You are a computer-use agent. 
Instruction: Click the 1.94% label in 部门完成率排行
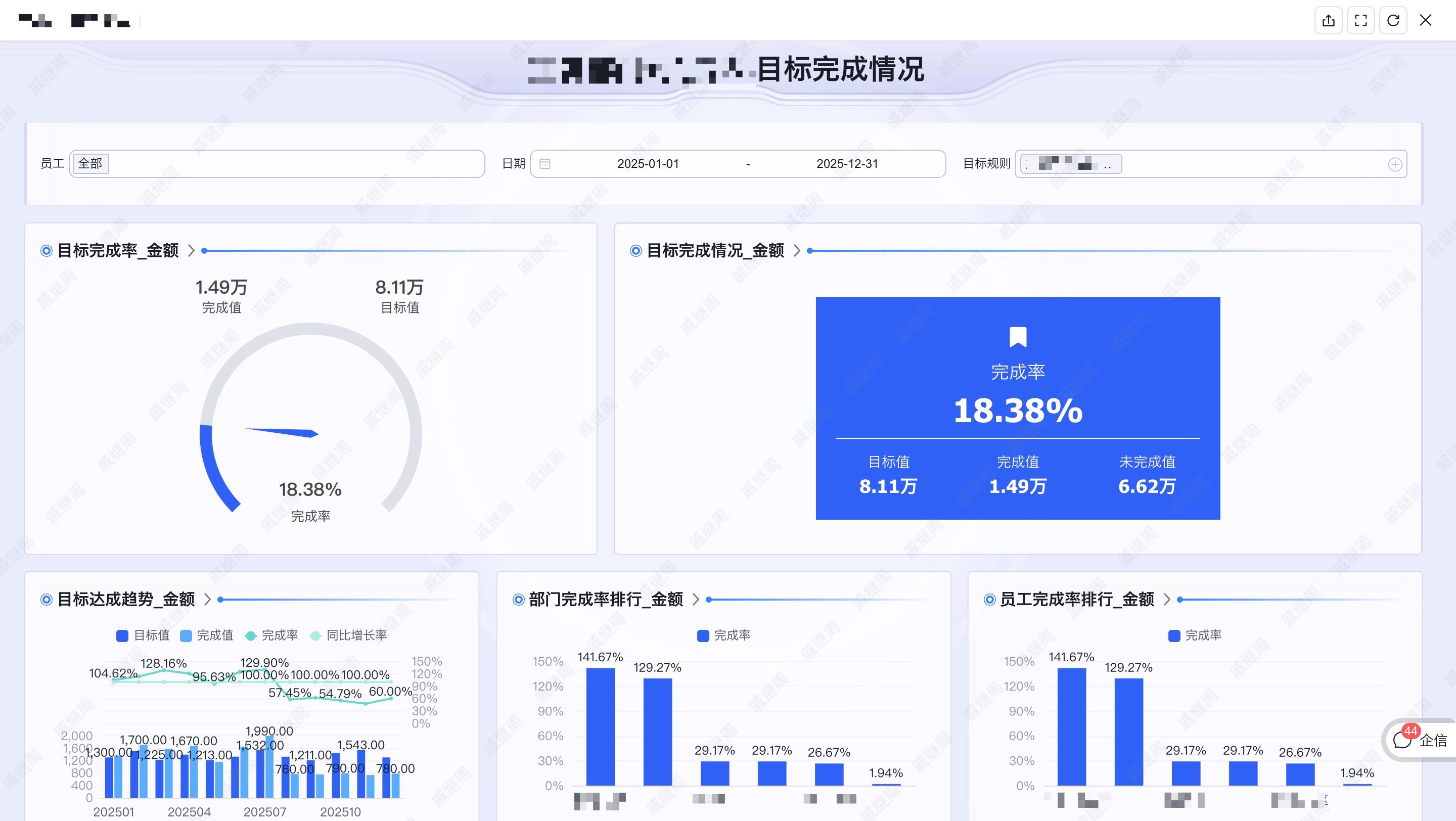[886, 773]
